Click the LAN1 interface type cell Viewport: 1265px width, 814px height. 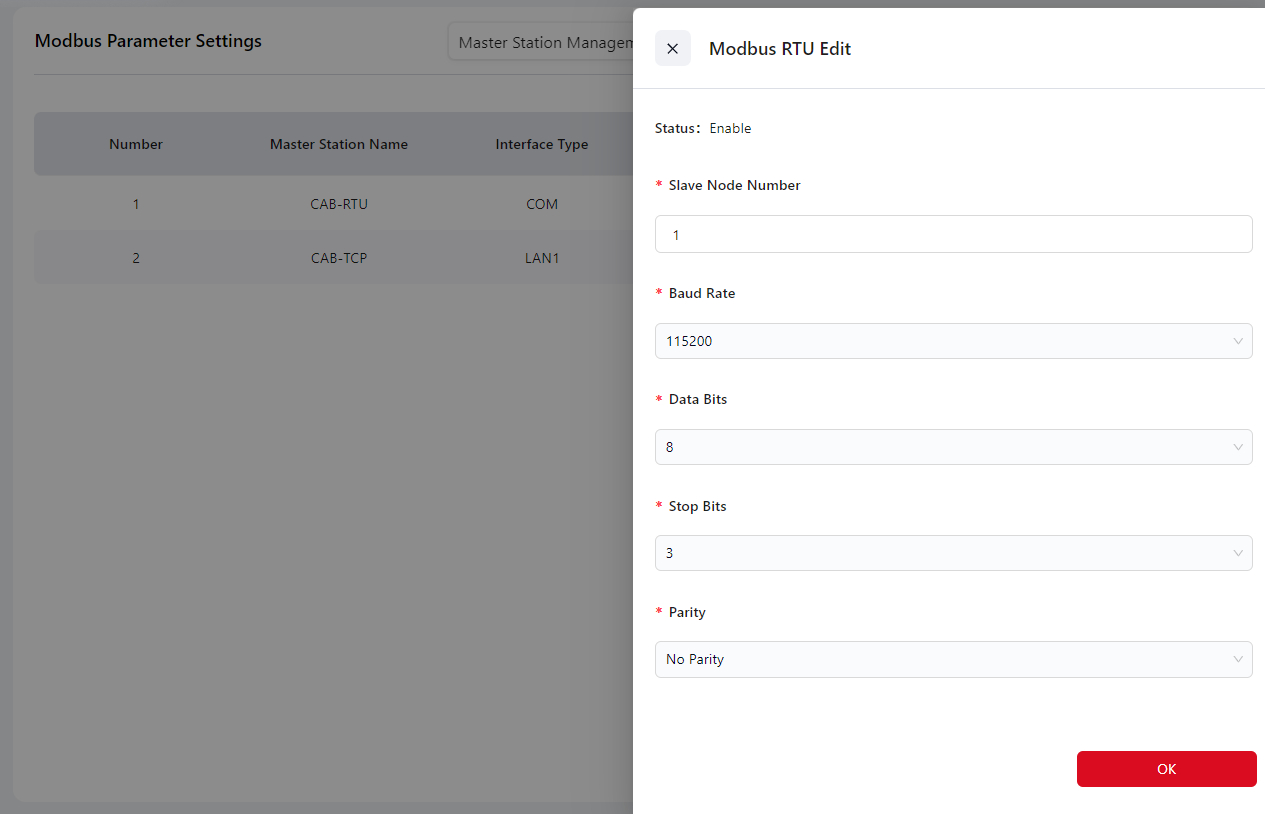tap(541, 258)
